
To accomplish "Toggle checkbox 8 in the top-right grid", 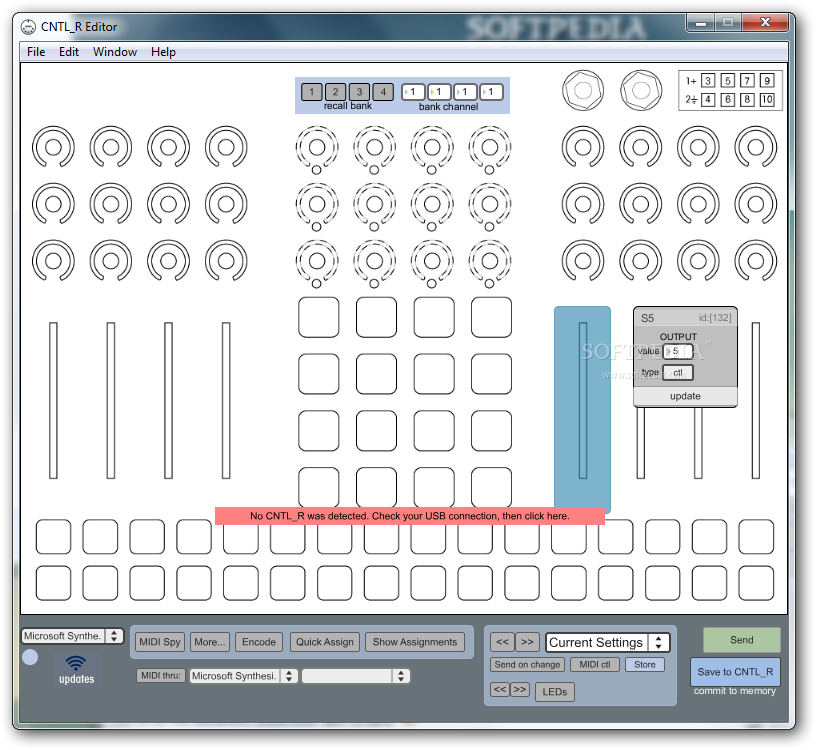I will coord(747,99).
